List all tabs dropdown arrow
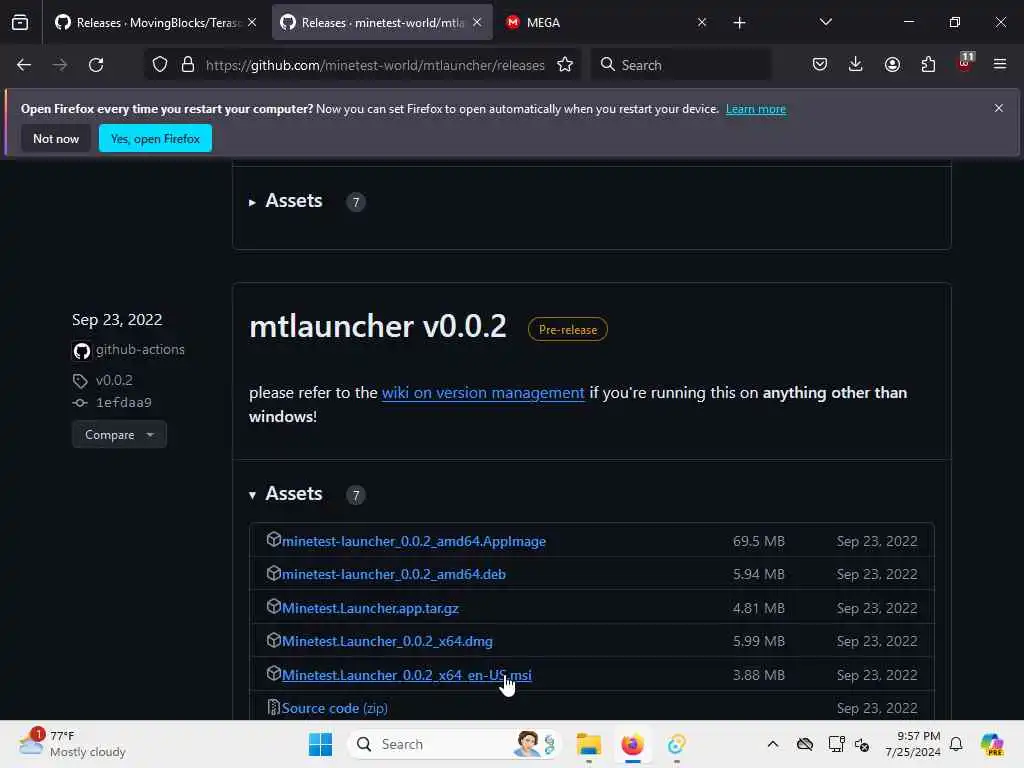 [825, 22]
